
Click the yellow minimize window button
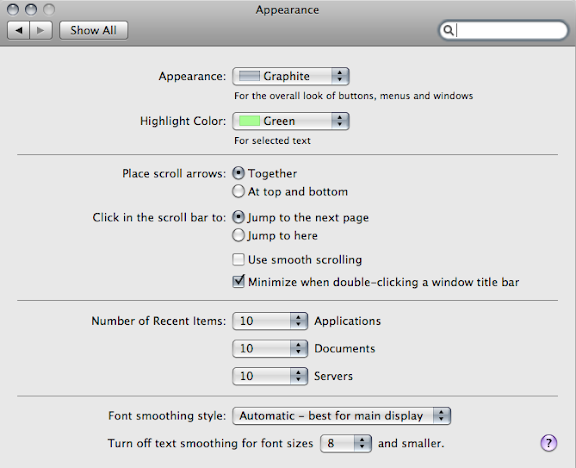tap(31, 10)
